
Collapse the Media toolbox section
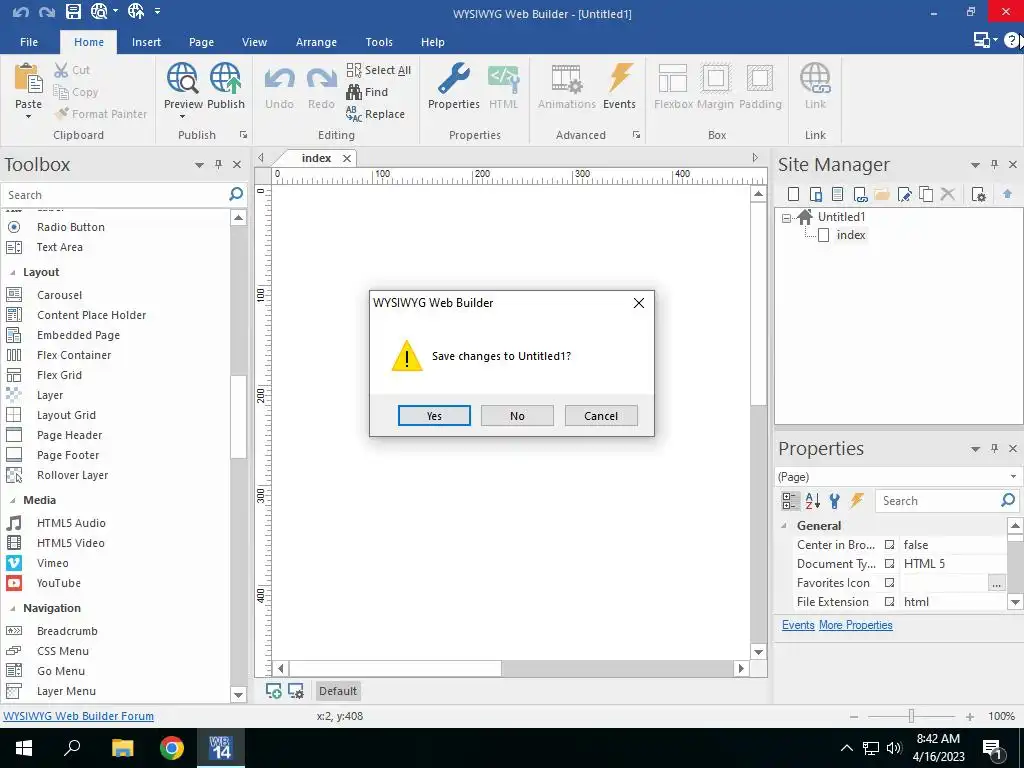point(12,500)
